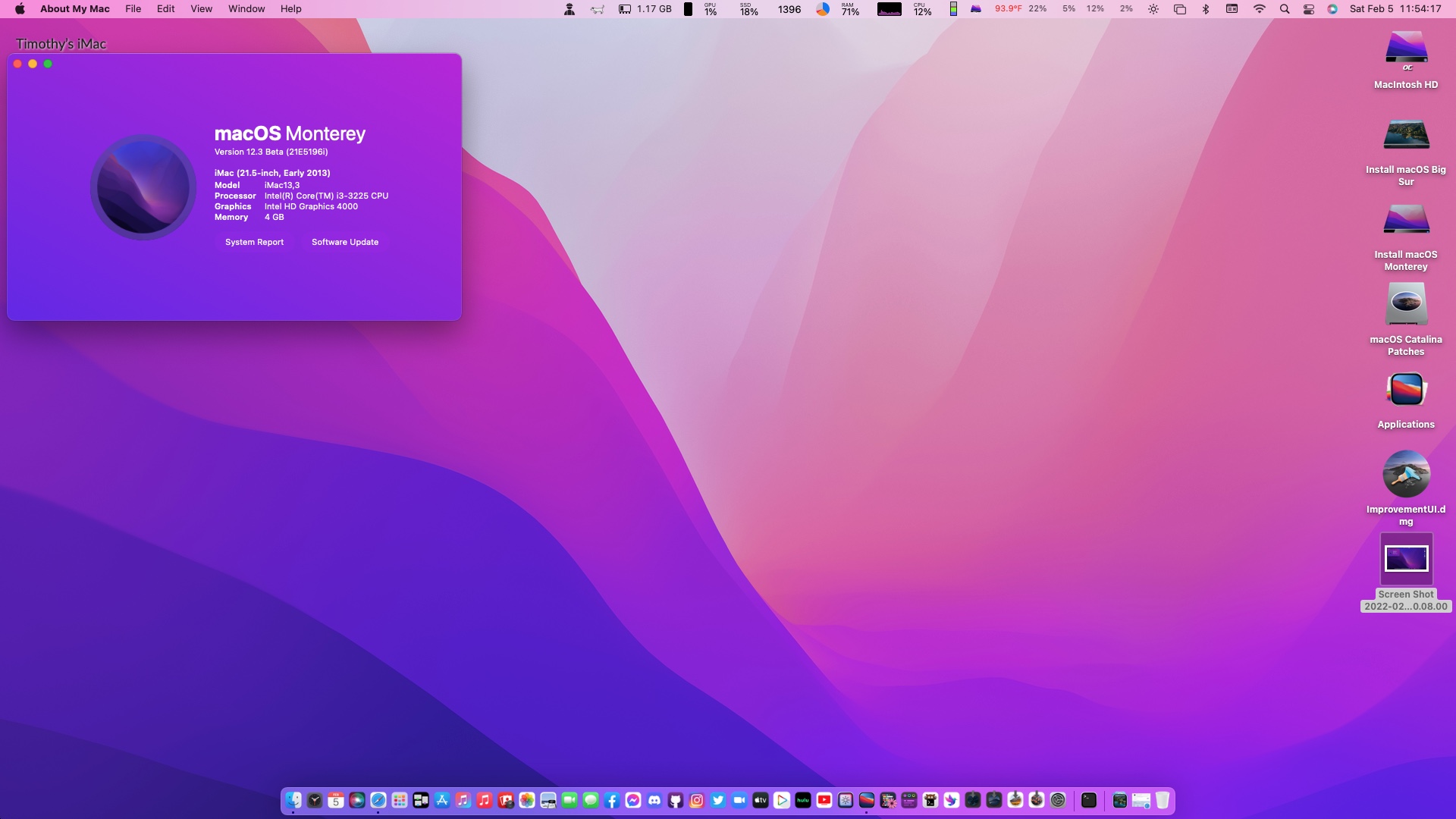Select ImprovementUI.dmg file on desktop
The width and height of the screenshot is (1456, 819).
coord(1406,474)
